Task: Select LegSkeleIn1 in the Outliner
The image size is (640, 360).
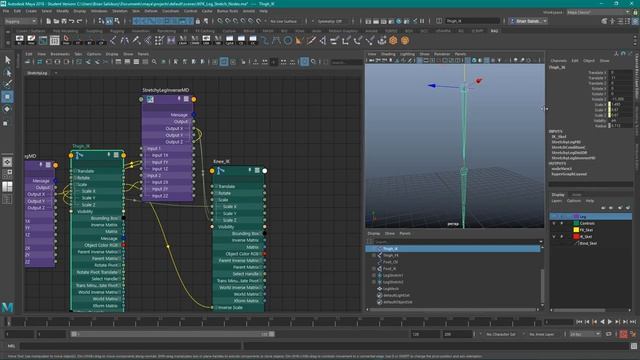Action: click(393, 276)
